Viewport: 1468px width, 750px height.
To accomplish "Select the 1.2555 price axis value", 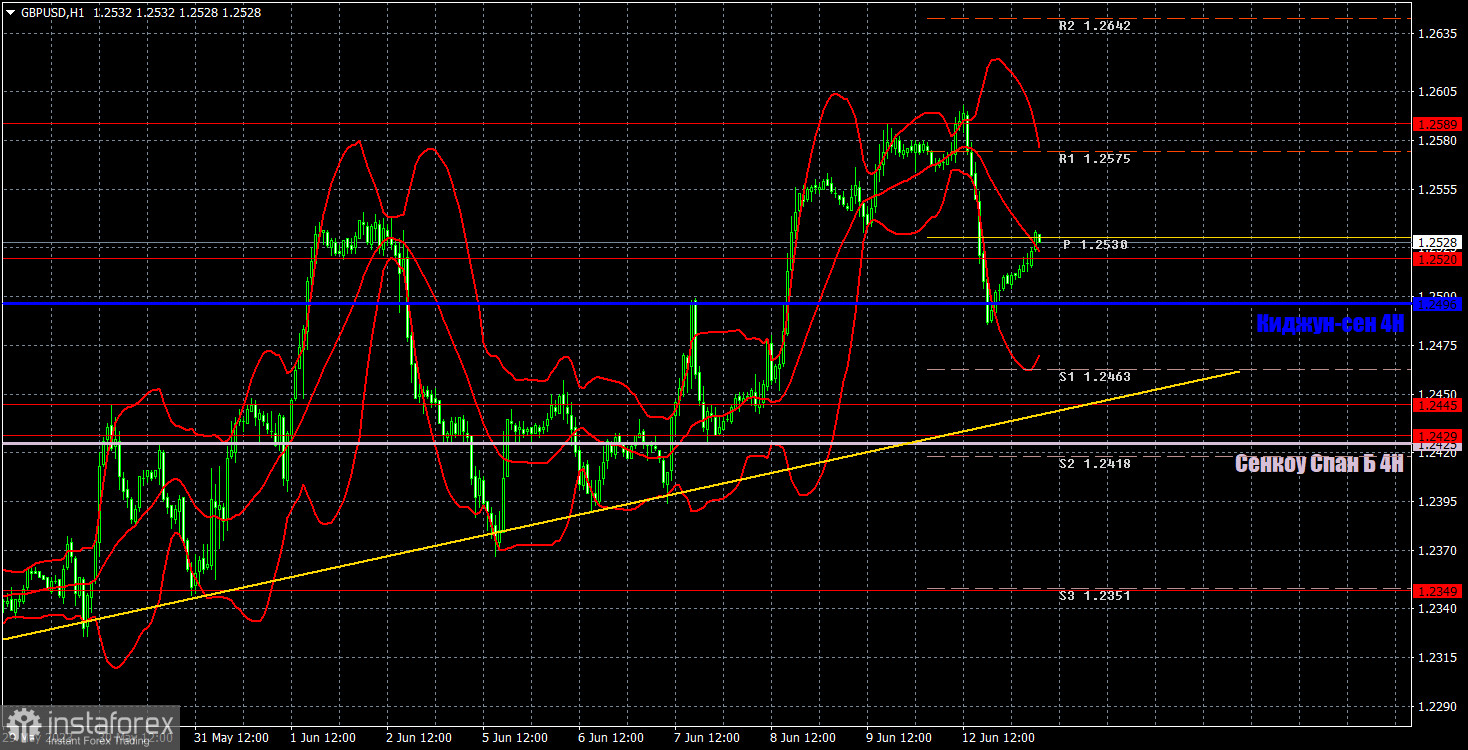I will [x=1437, y=189].
